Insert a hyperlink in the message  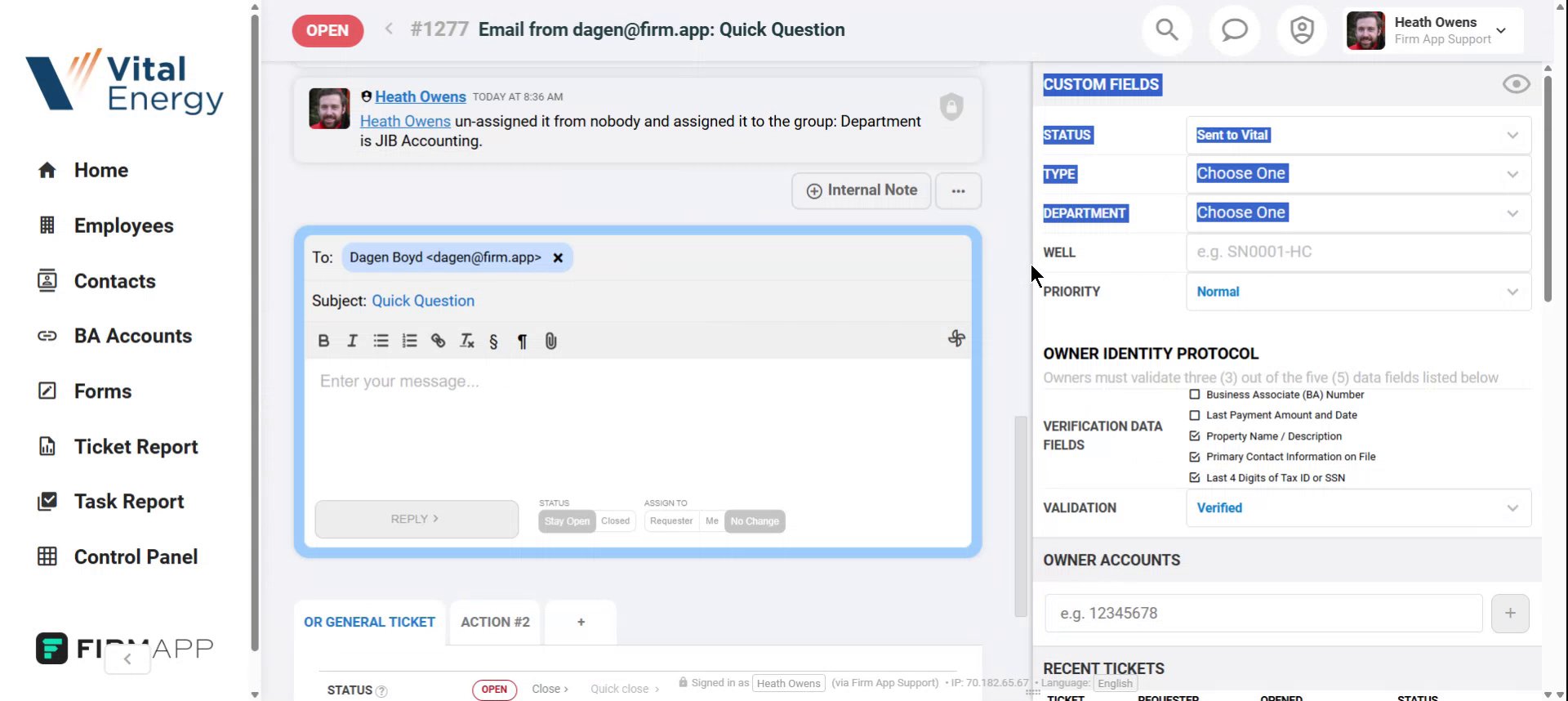coord(438,341)
